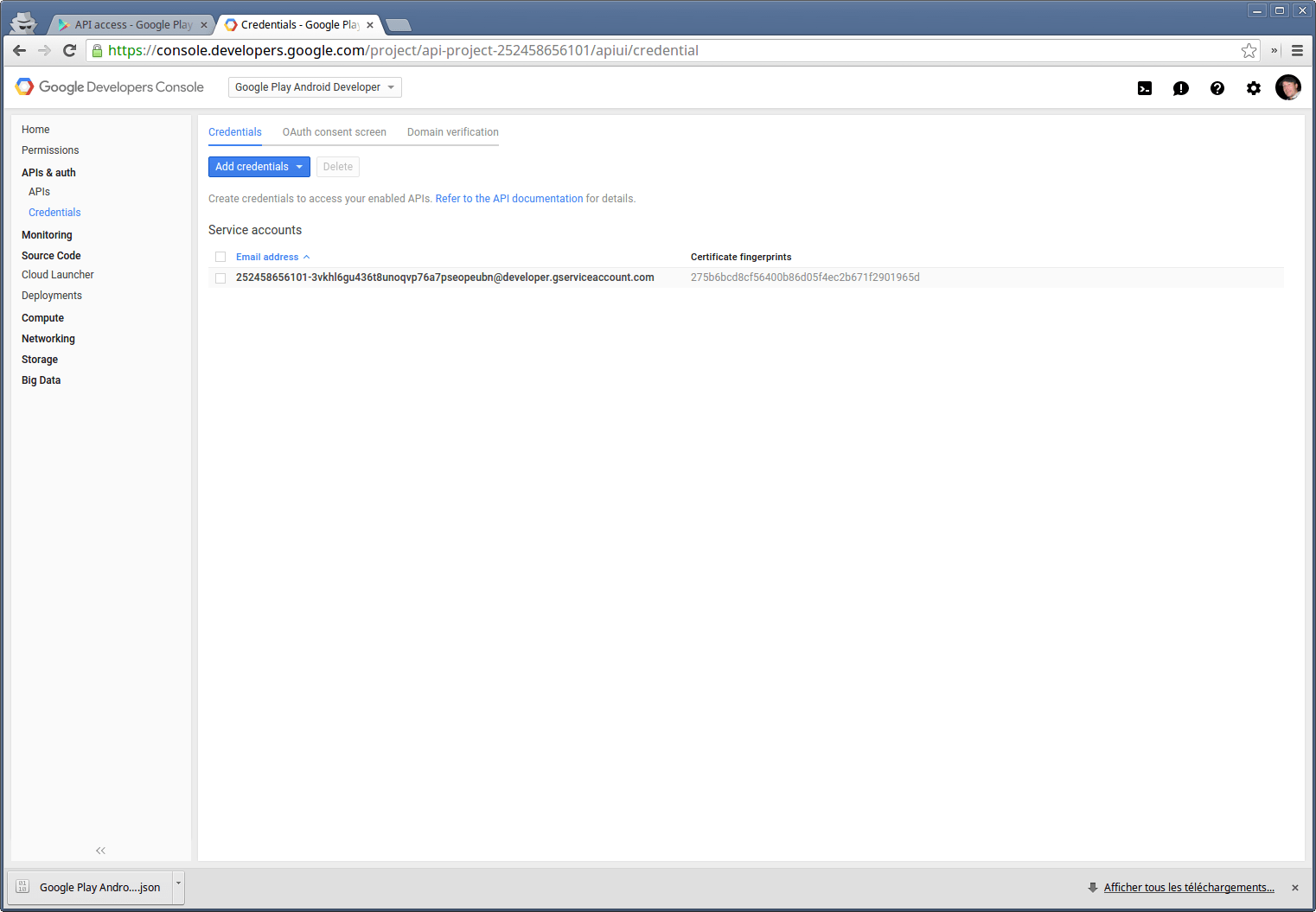Bookmark page with the star icon
Viewport: 1316px width, 912px height.
click(1249, 51)
